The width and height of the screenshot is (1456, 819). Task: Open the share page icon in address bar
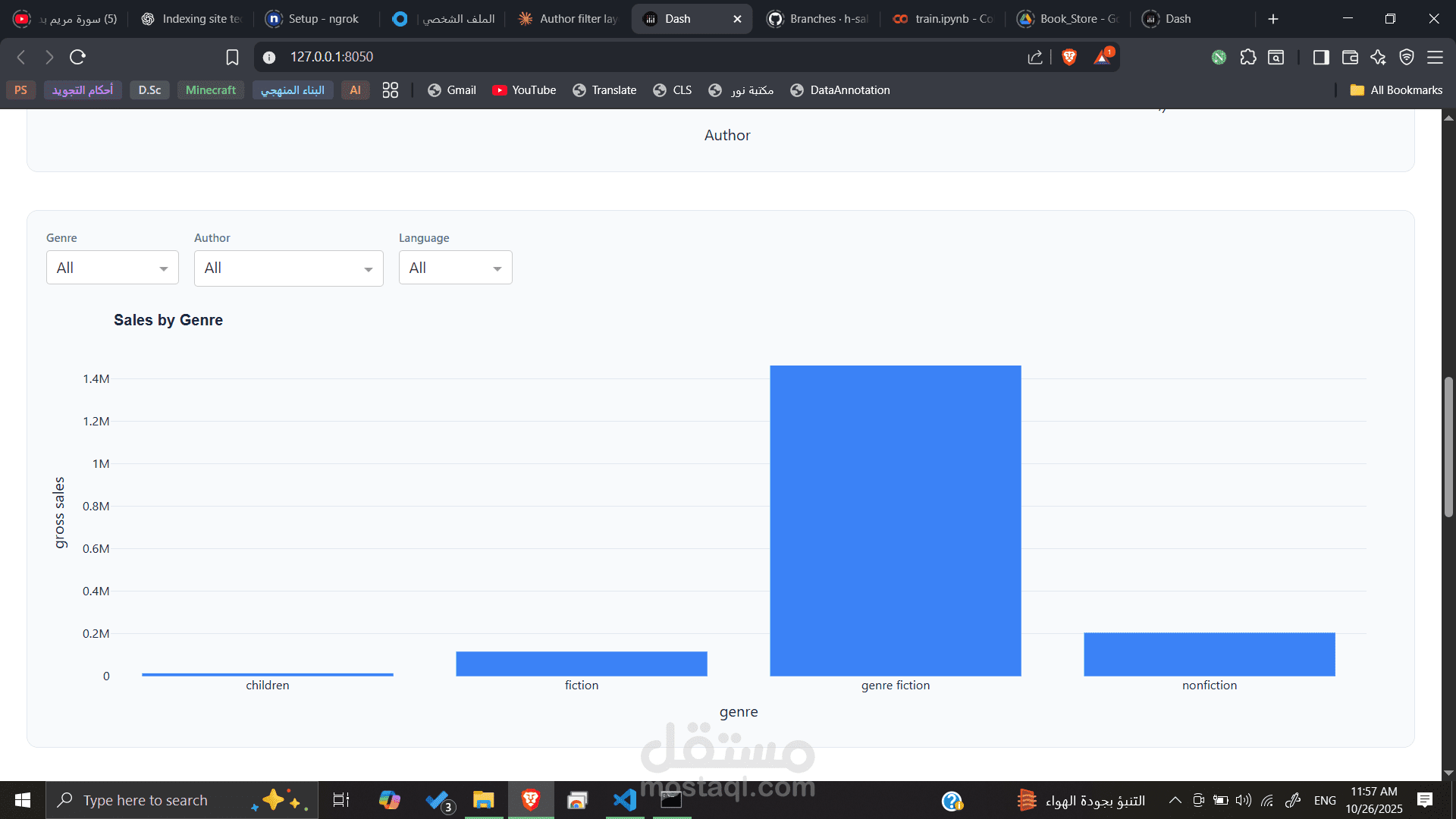(1035, 57)
